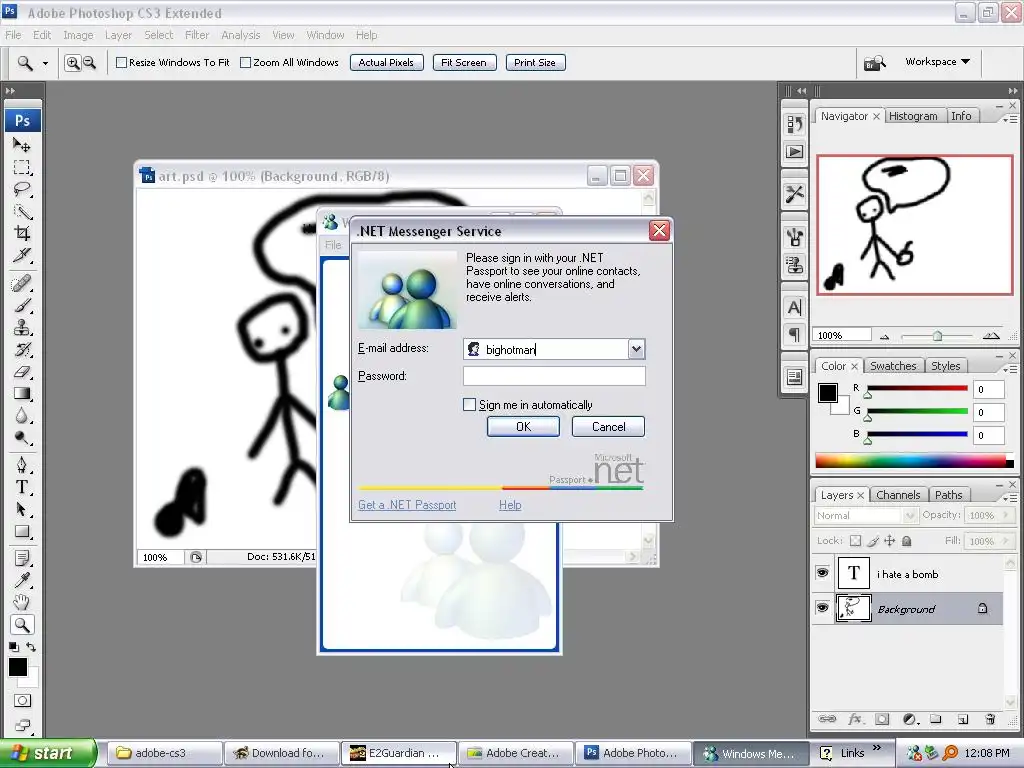
Task: Click the add layer style fx icon
Action: (x=855, y=719)
